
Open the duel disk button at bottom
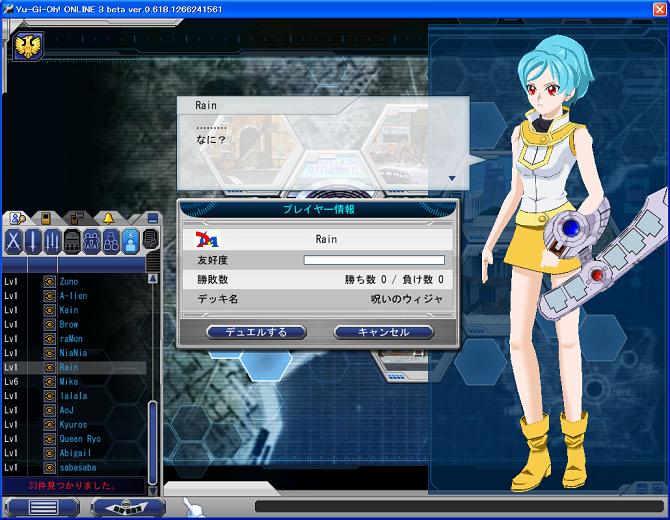127,508
